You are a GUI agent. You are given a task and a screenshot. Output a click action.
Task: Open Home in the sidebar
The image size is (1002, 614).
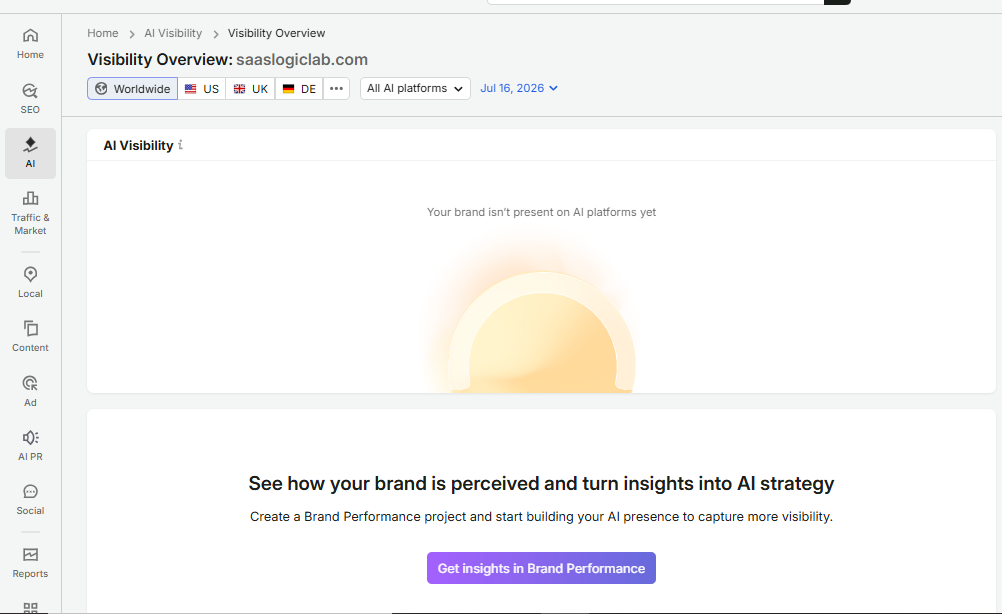tap(30, 44)
